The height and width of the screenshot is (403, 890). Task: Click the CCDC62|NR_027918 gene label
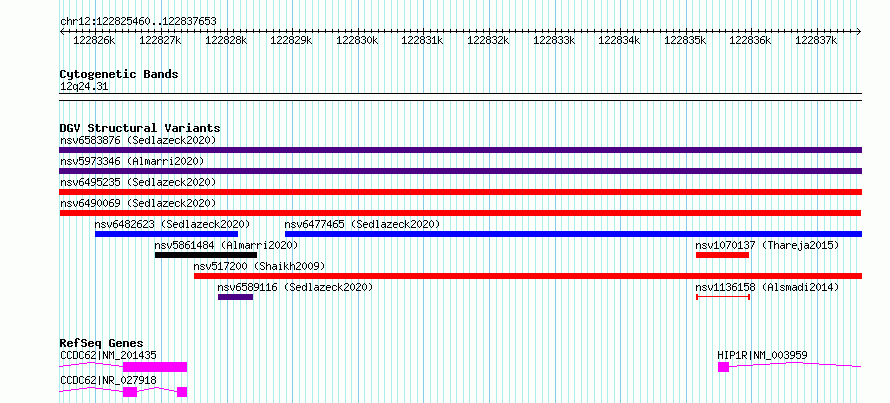click(x=108, y=380)
